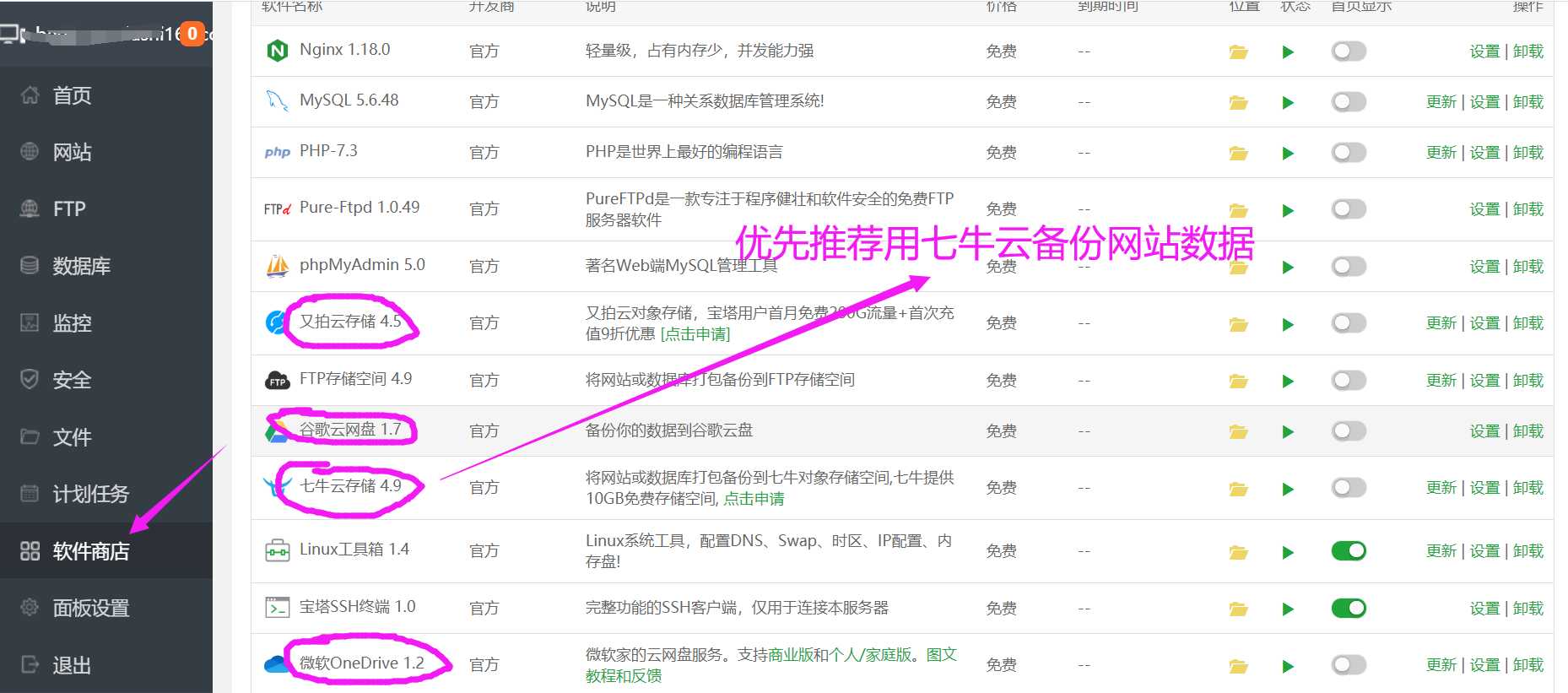Click the status play icon for Linux工具箱
Viewport: 1568px width, 693px height.
(1288, 553)
